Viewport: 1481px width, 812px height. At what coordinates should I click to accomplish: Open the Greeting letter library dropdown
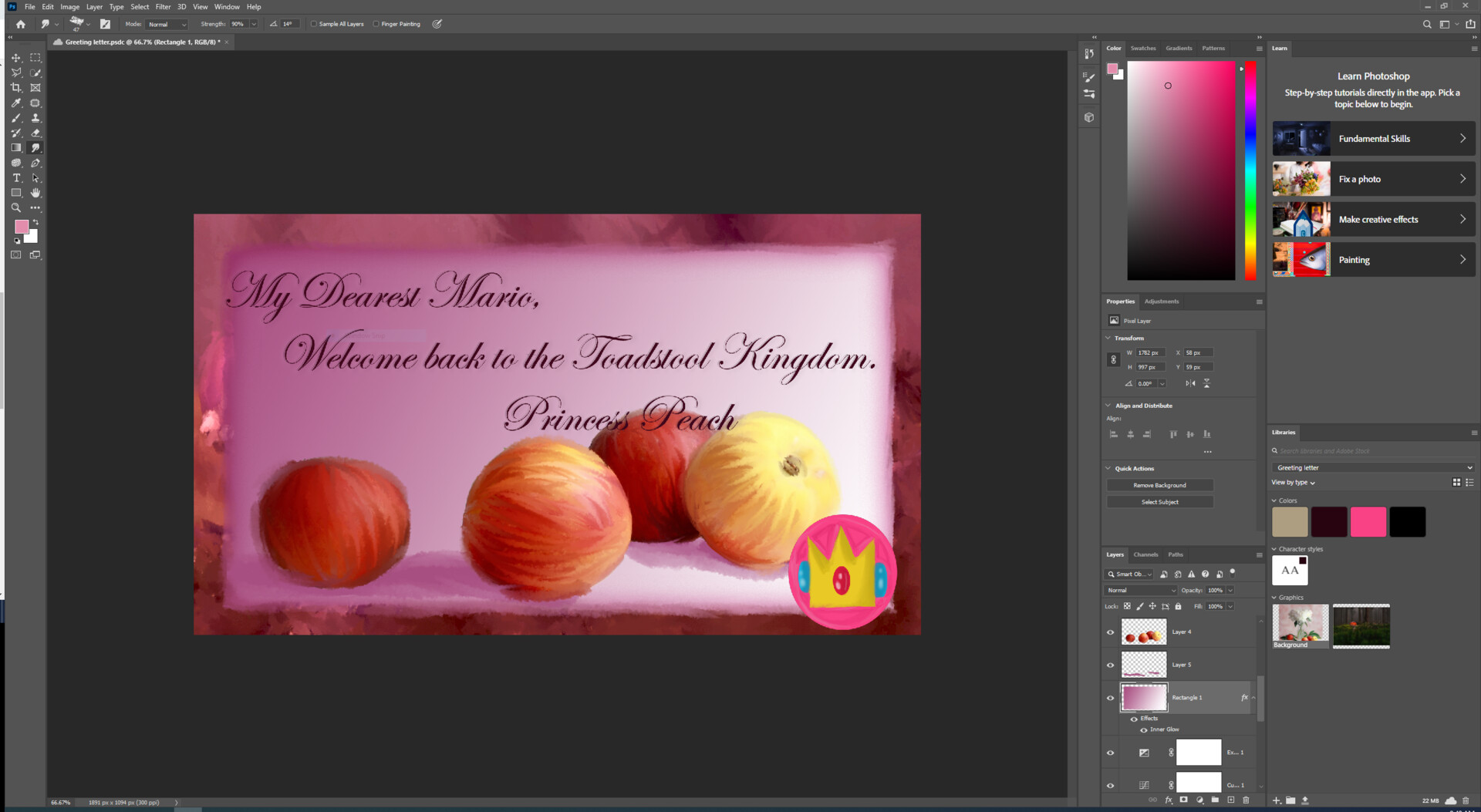point(1373,468)
